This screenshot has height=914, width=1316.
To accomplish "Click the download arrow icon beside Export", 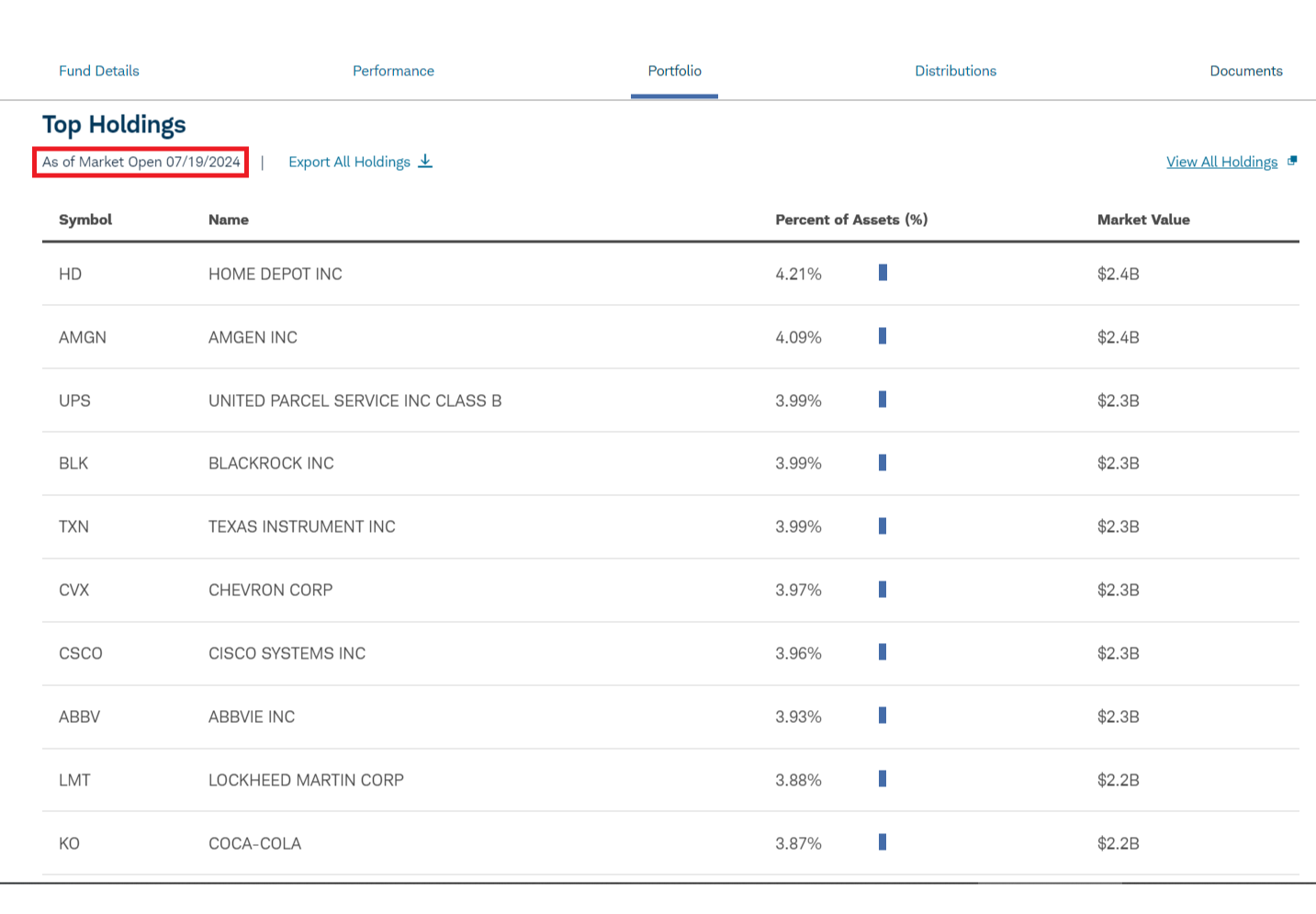I will coord(425,162).
